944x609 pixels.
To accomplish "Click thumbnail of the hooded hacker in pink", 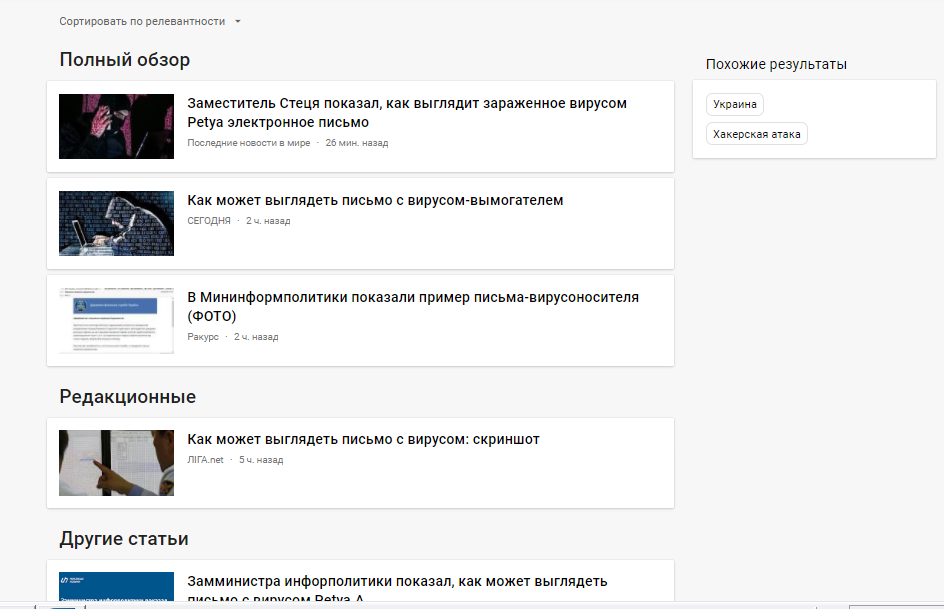I will tap(116, 126).
